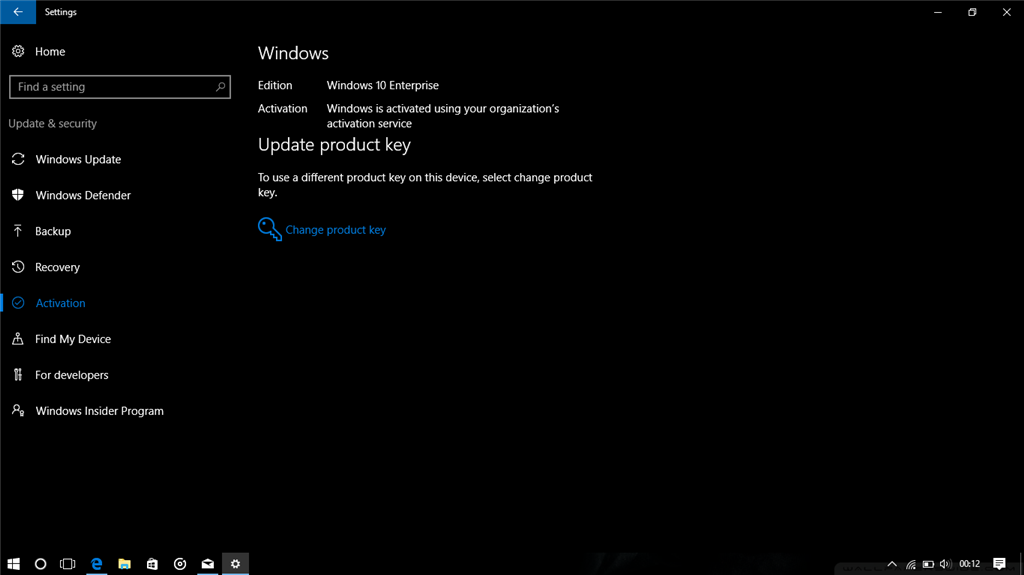Open Task View on taskbar
The width and height of the screenshot is (1024, 575).
pos(67,563)
